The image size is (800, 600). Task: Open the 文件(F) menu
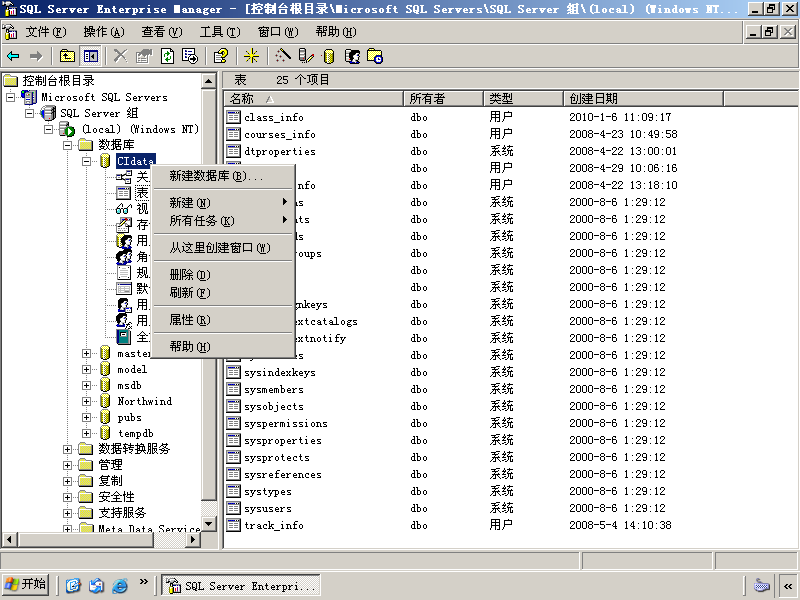[x=46, y=32]
